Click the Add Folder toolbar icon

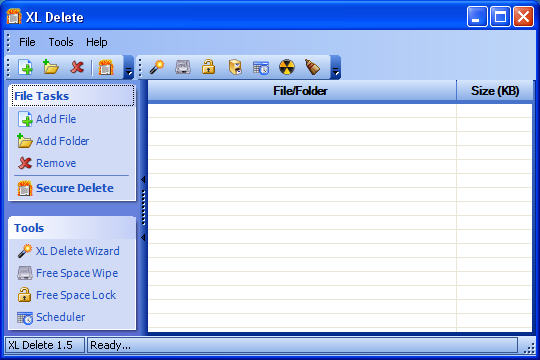[51, 67]
